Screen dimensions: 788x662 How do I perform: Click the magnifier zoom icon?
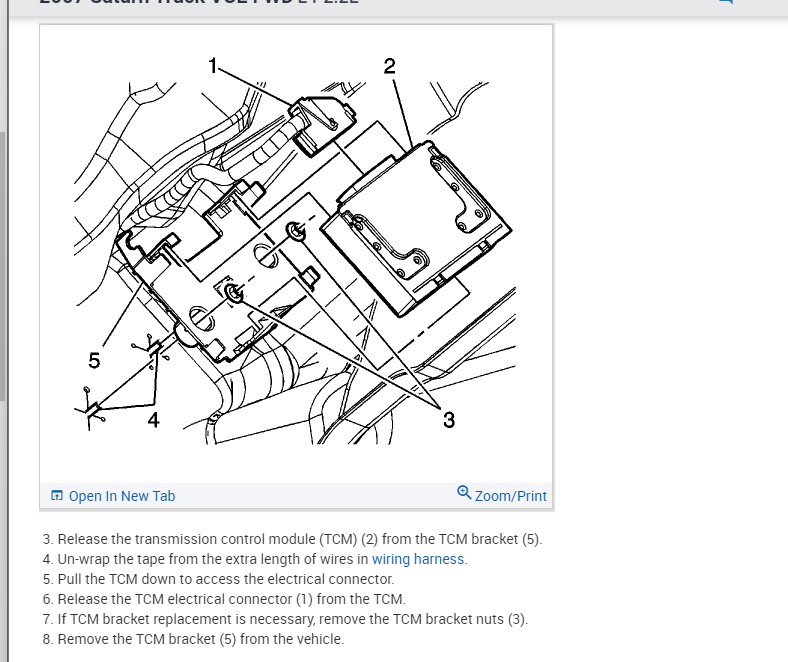pyautogui.click(x=464, y=493)
